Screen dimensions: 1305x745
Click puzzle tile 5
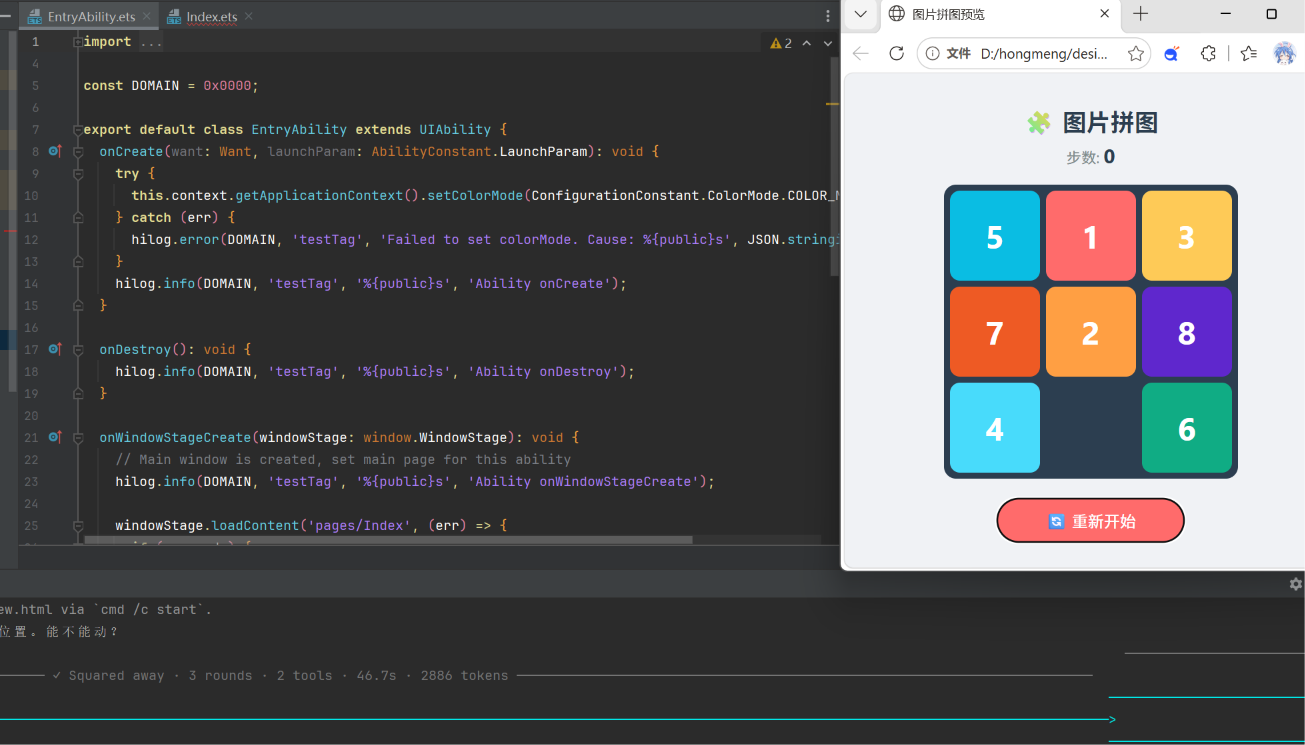[995, 236]
